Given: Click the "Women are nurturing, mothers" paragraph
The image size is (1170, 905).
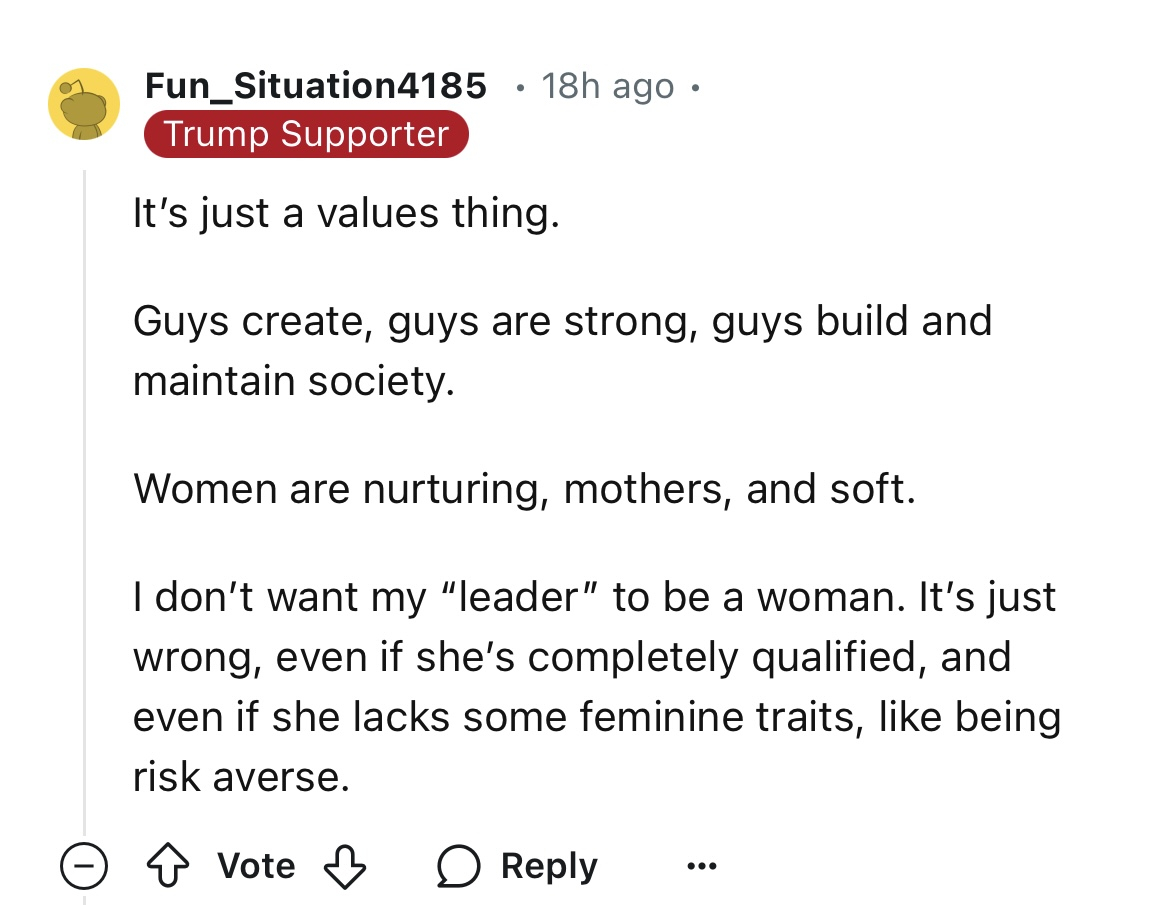Looking at the screenshot, I should tap(524, 489).
